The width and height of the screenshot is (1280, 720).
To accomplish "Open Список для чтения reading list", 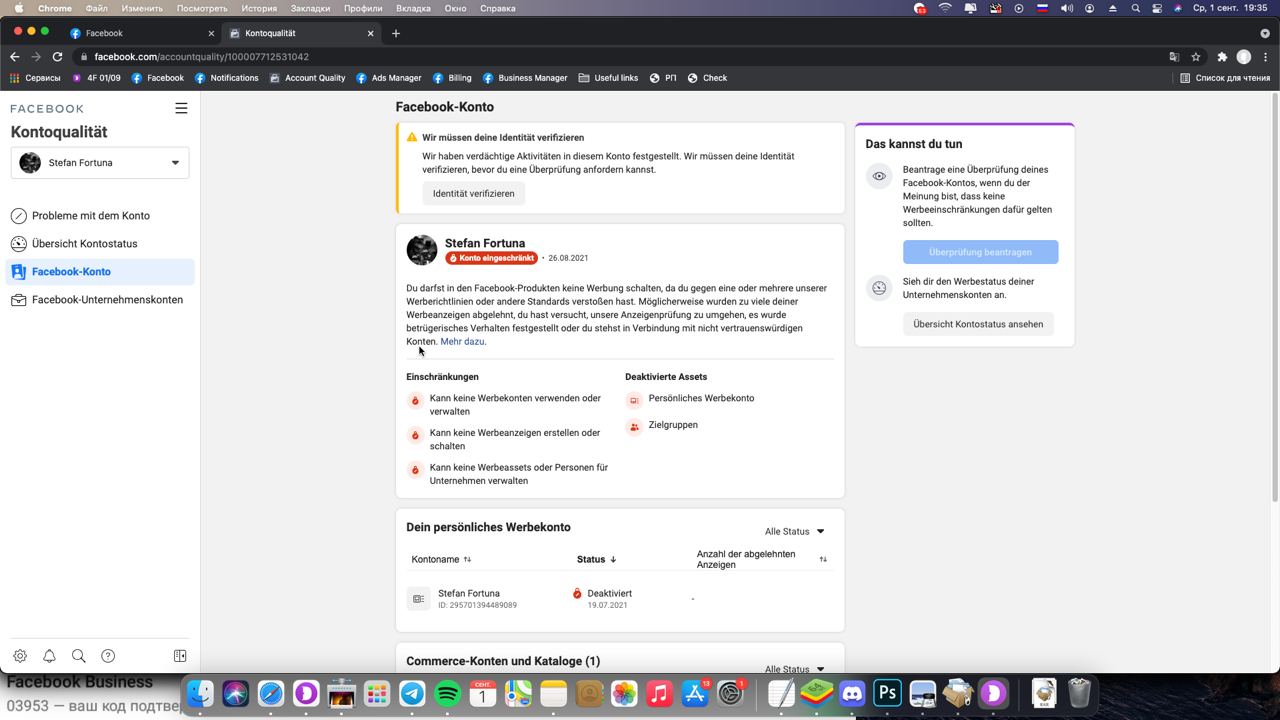I will coord(1225,78).
